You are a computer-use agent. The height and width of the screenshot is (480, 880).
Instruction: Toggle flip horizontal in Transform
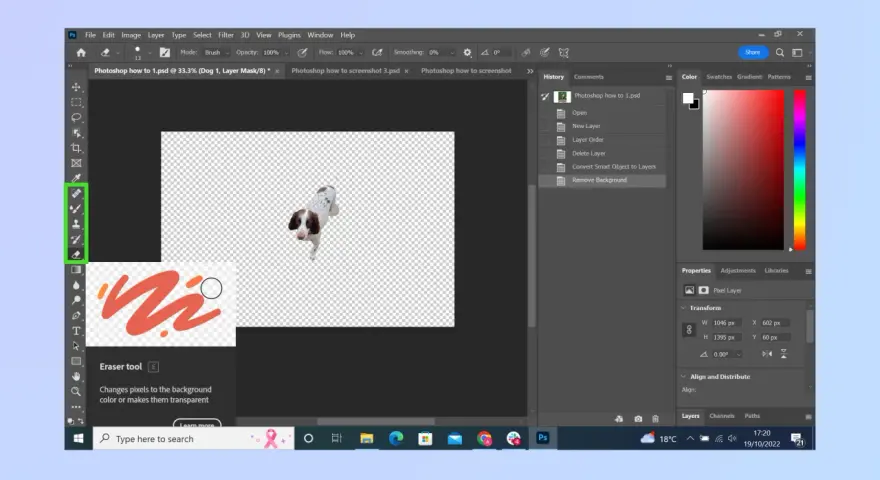767,354
